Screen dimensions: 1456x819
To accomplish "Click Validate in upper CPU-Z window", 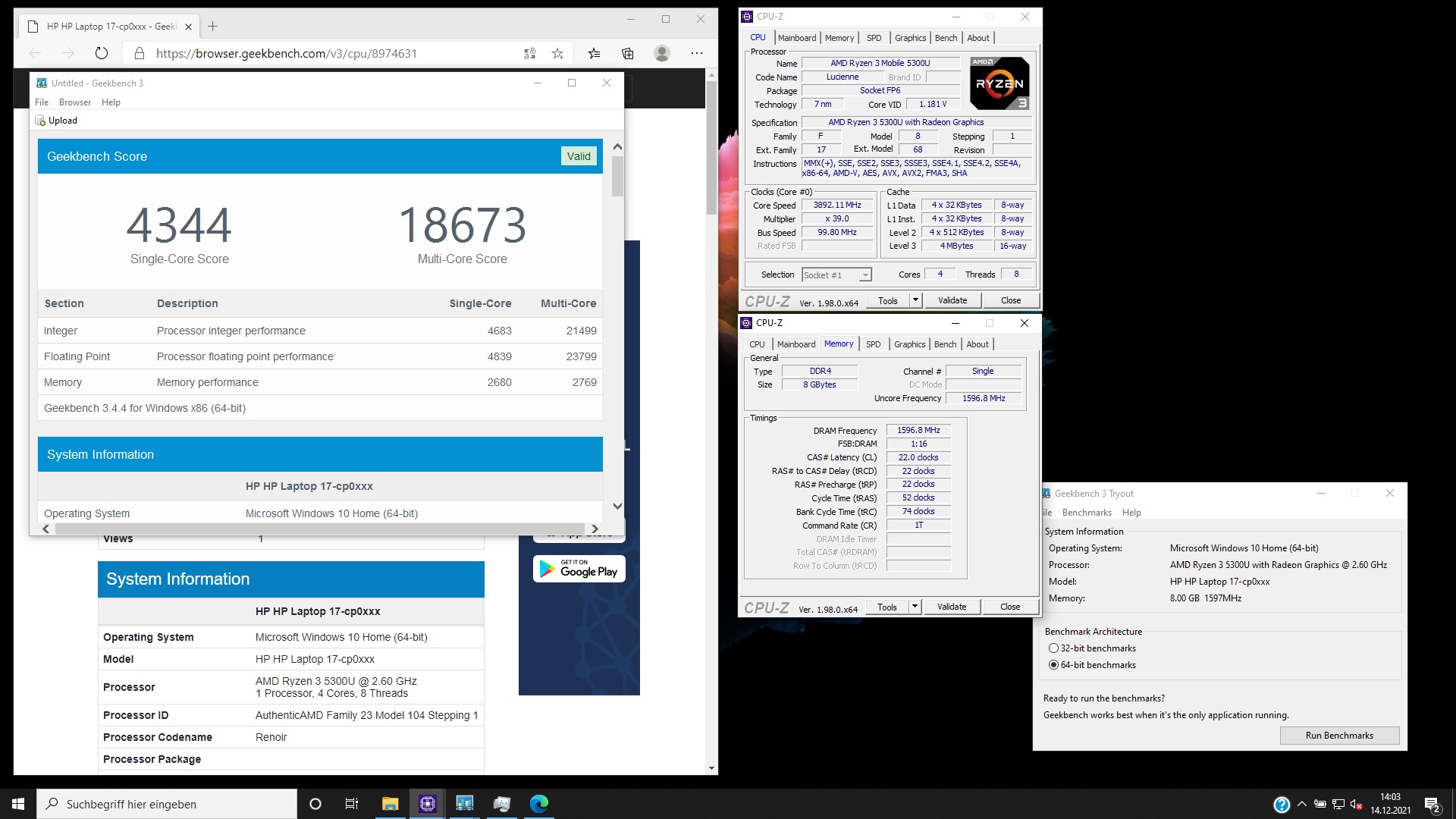I will [952, 300].
